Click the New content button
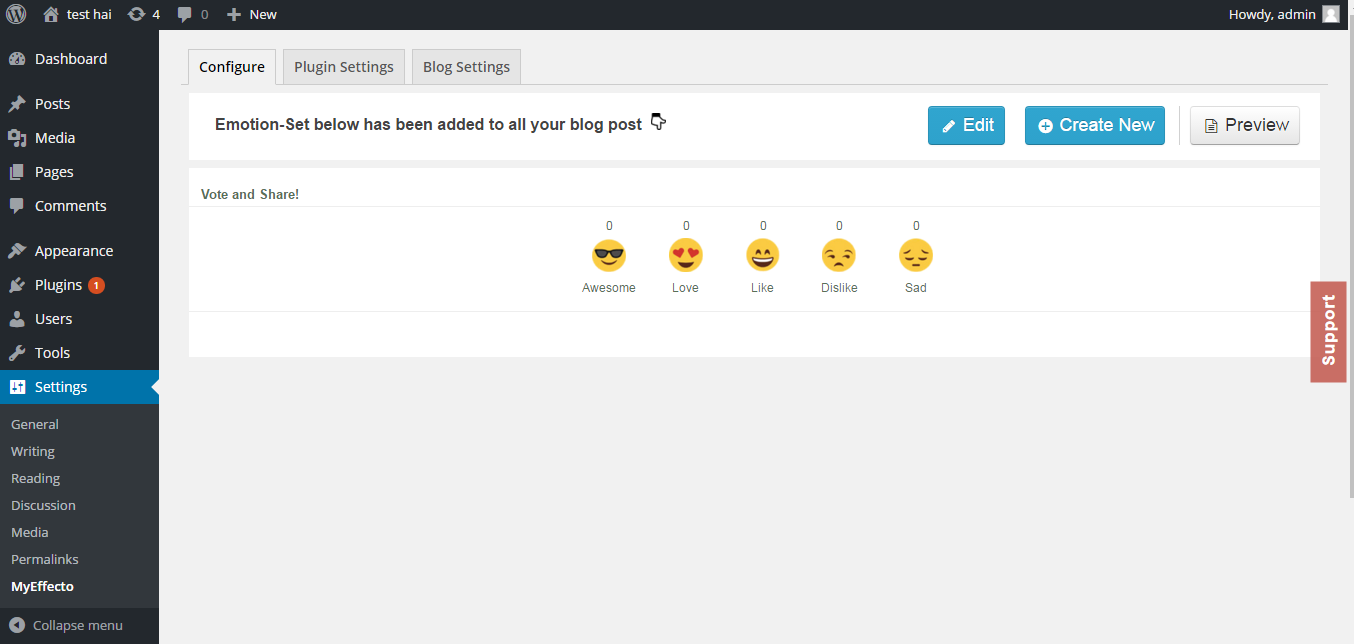This screenshot has width=1354, height=644. 252,14
